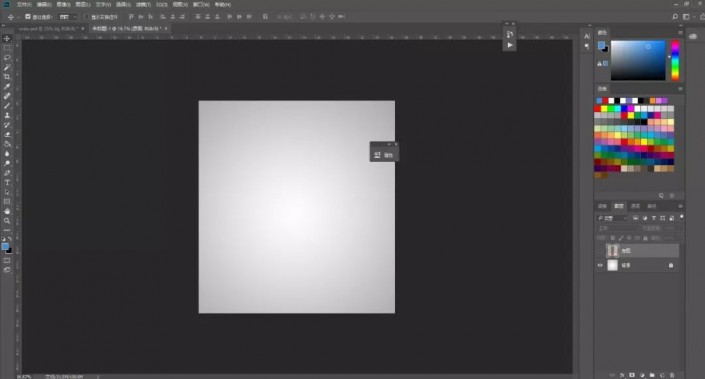Turn layer filtering switch on or off
Screen dimensions: 705x379
(x=682, y=217)
